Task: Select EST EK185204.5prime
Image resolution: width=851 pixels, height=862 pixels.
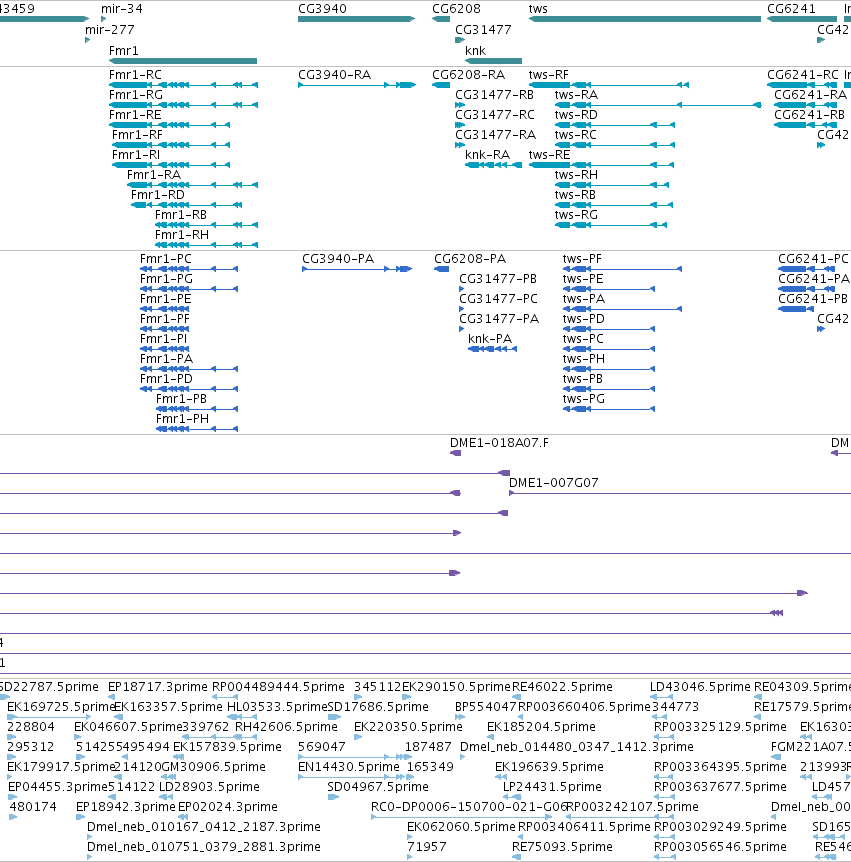Action: point(541,727)
